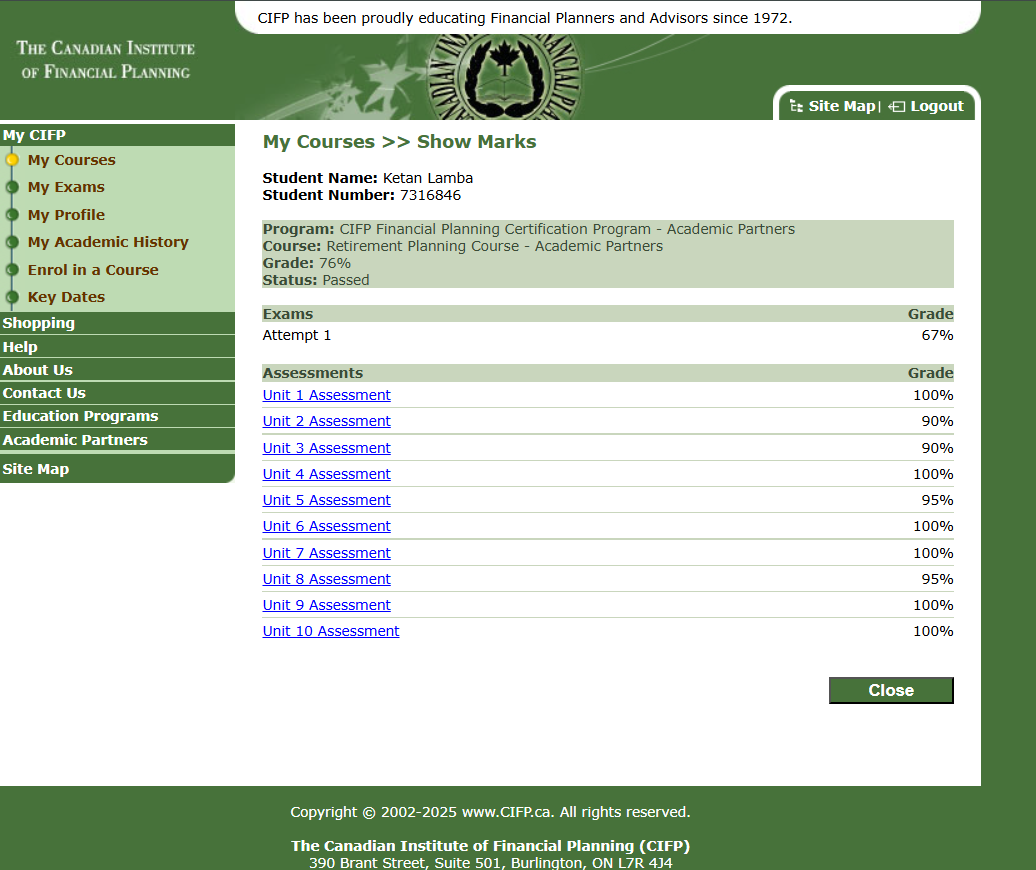
Task: Click the green bullet beside My Profile
Action: point(12,215)
